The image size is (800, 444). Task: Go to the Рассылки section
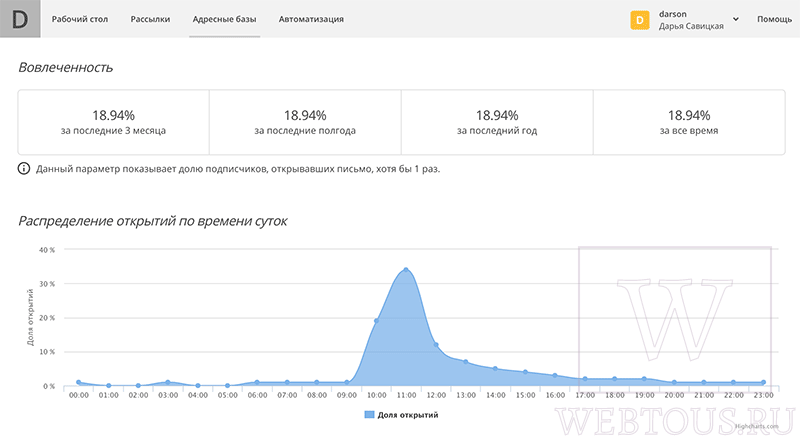pos(150,19)
